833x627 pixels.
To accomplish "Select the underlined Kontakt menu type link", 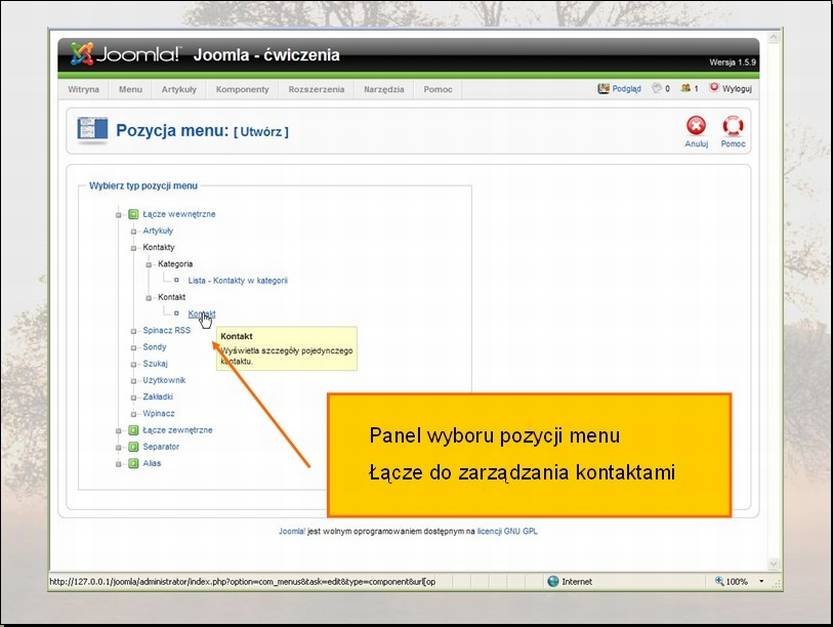I will tap(202, 314).
